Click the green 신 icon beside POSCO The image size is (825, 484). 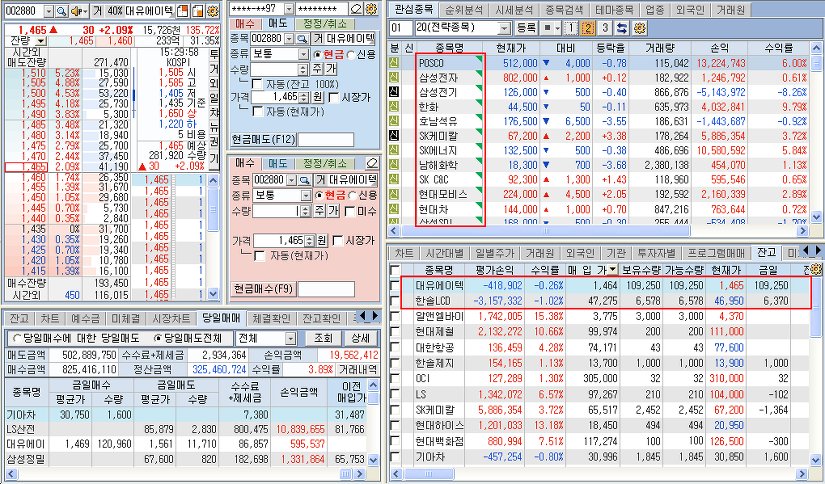pyautogui.click(x=395, y=63)
